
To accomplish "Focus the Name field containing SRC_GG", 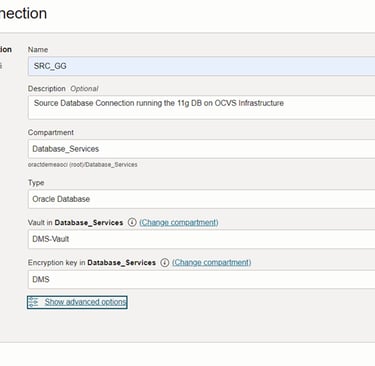I will pos(201,66).
